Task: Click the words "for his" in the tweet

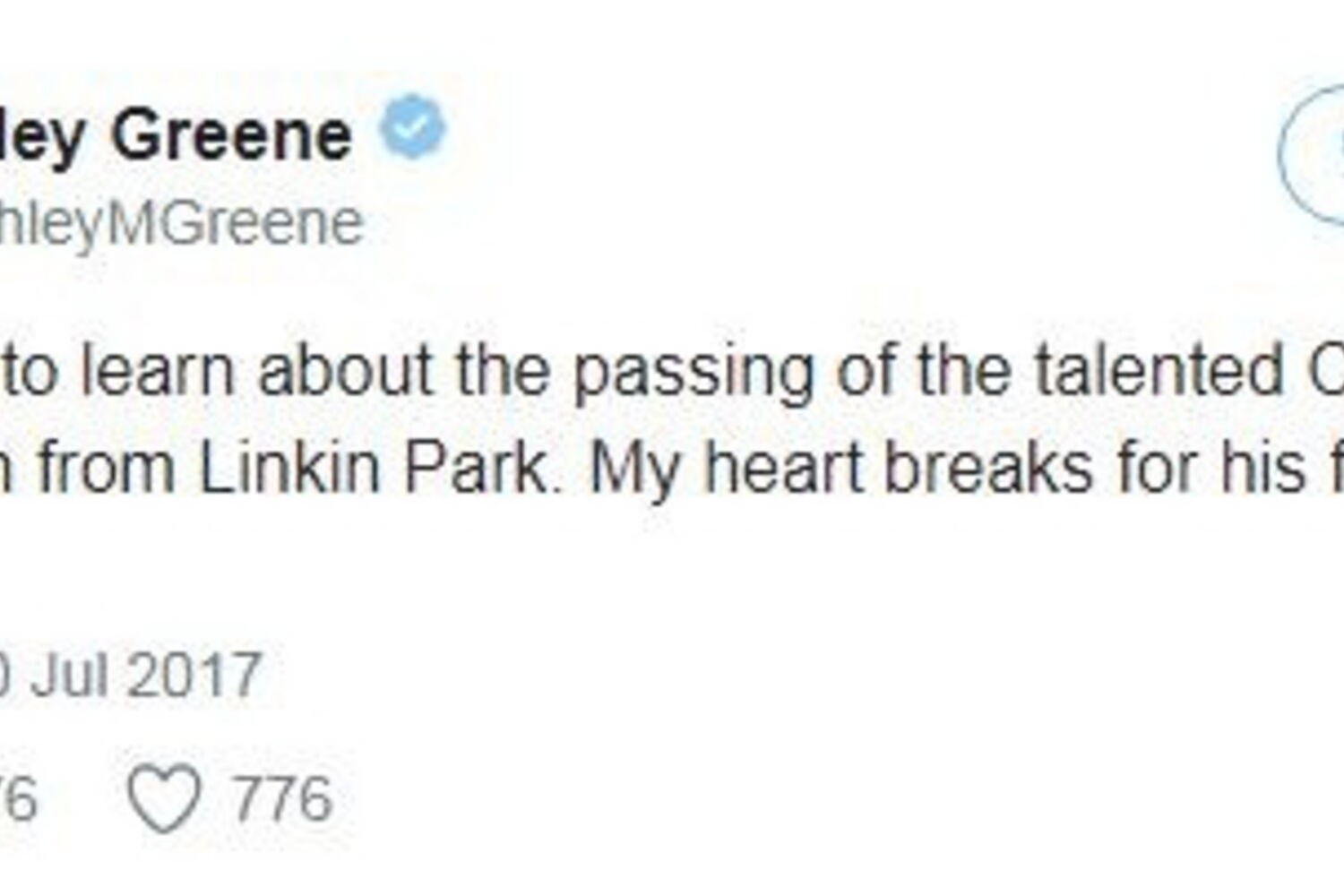Action: [1204, 468]
